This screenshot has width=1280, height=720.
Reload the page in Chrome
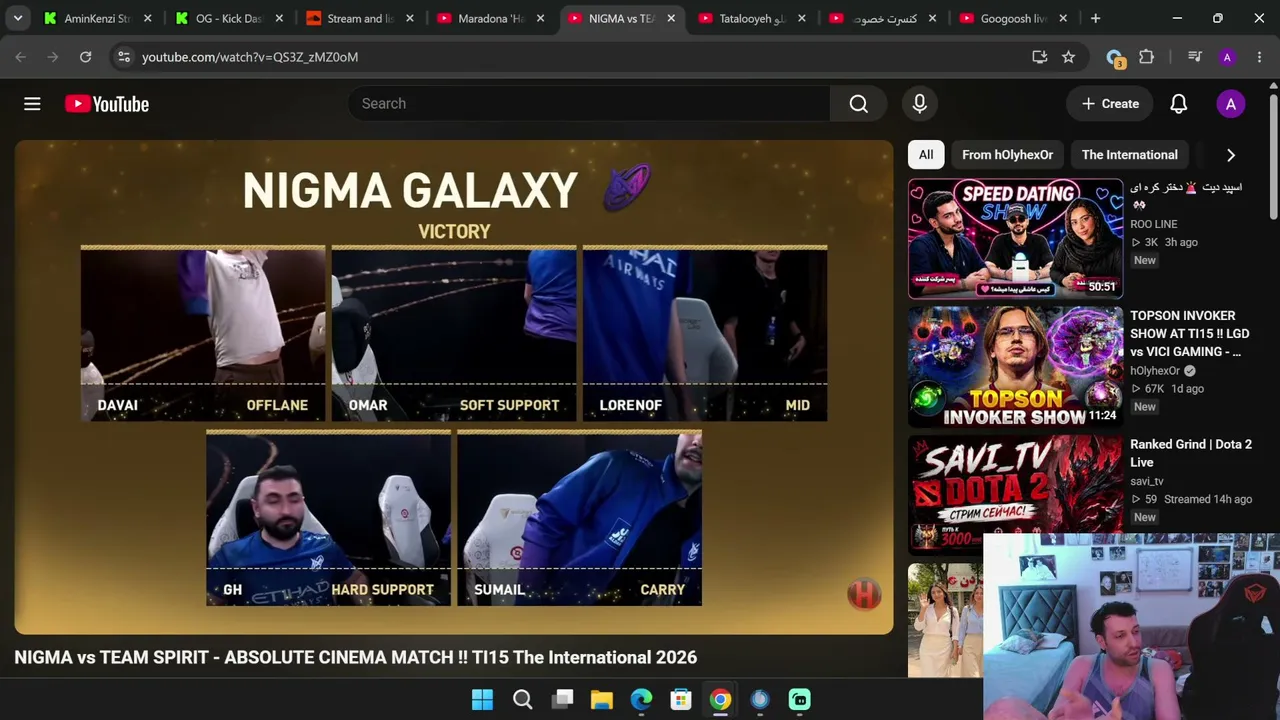coord(86,57)
